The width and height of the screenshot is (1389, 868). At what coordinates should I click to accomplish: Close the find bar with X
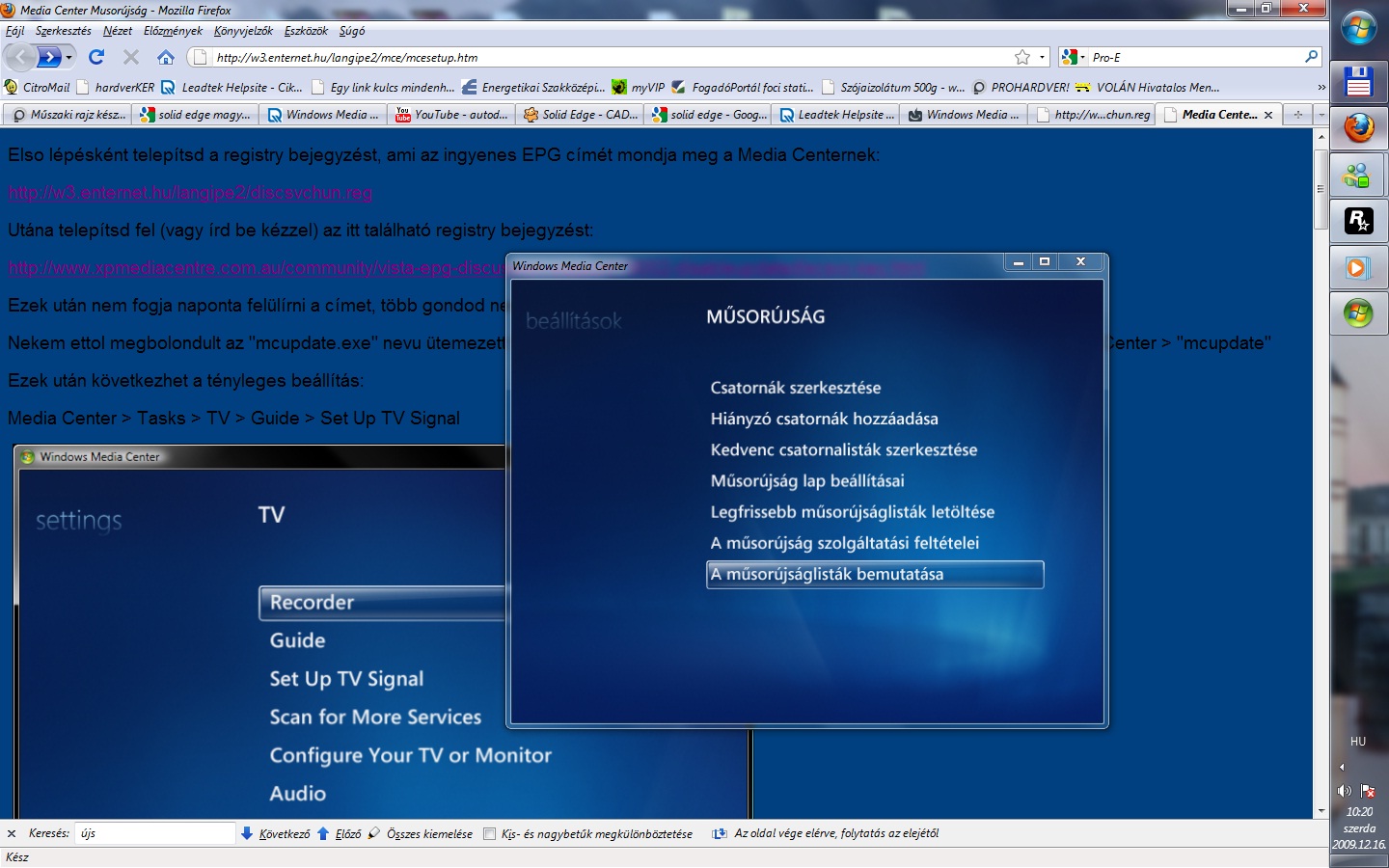coord(12,833)
